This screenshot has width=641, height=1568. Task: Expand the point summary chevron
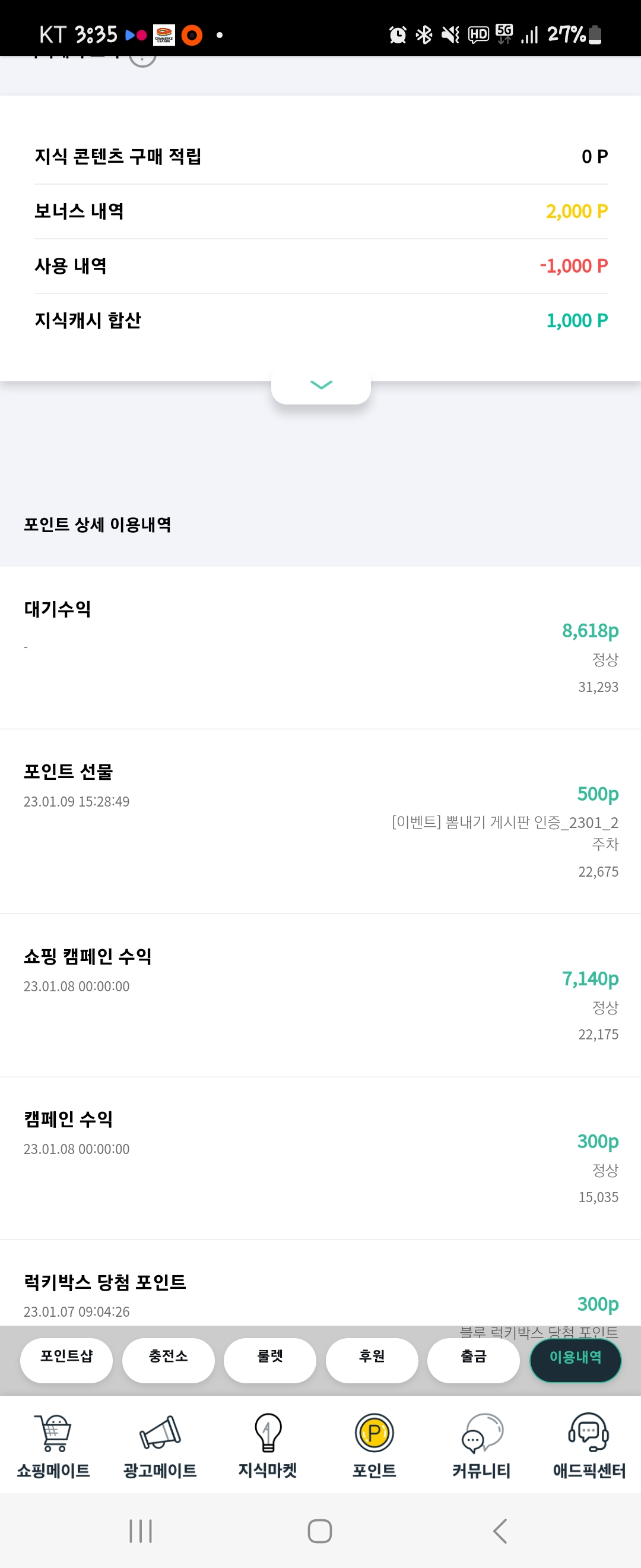[321, 385]
